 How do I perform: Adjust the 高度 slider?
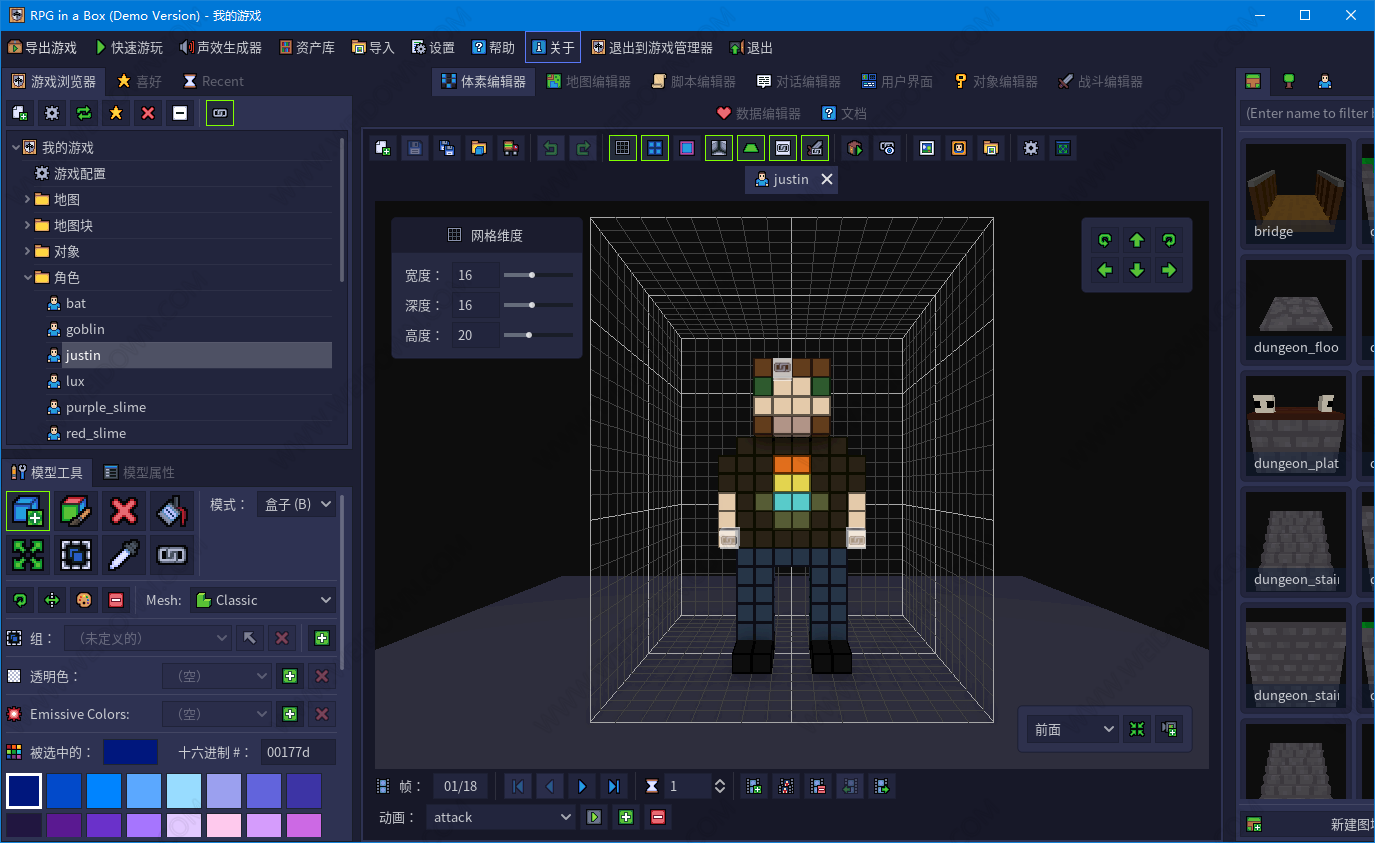(x=538, y=335)
